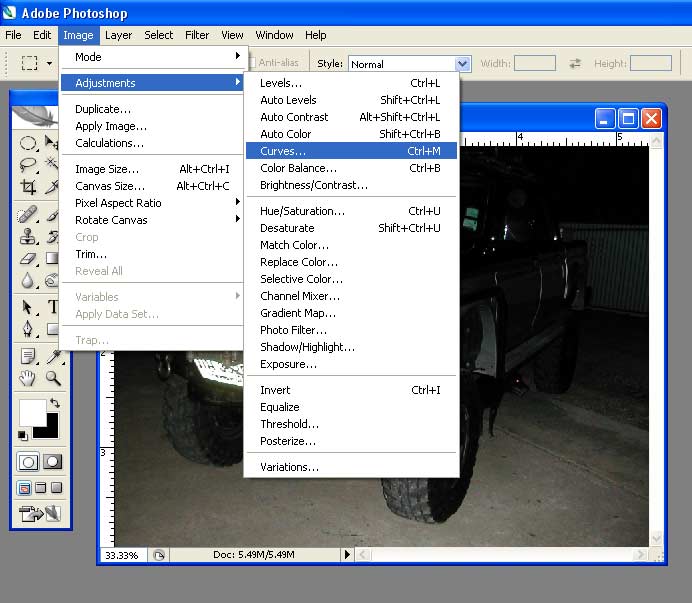692x603 pixels.
Task: Select the Pen tool
Action: 29,329
